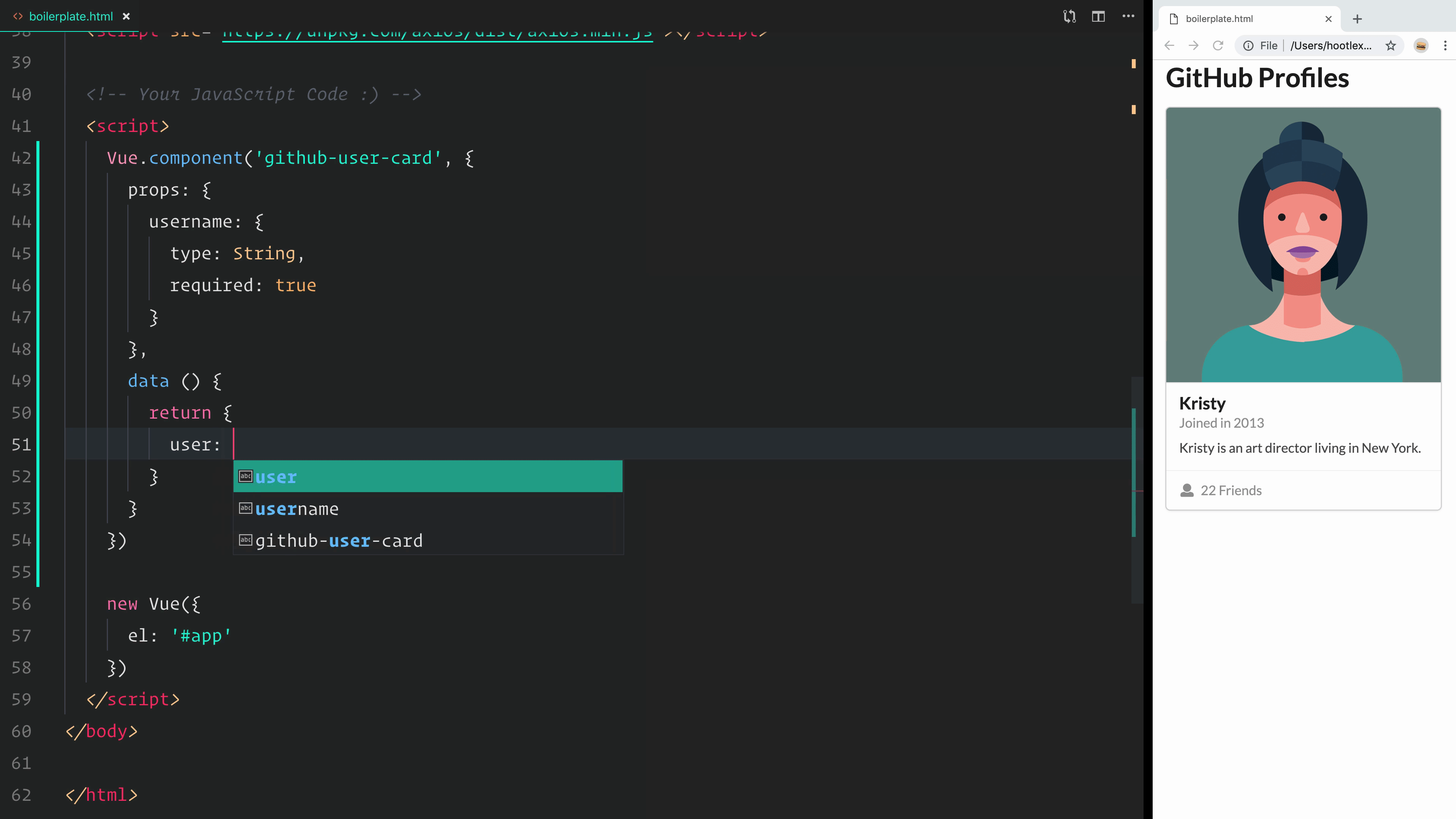Click the 'Your JavaScript Code :)' comment

click(x=253, y=94)
